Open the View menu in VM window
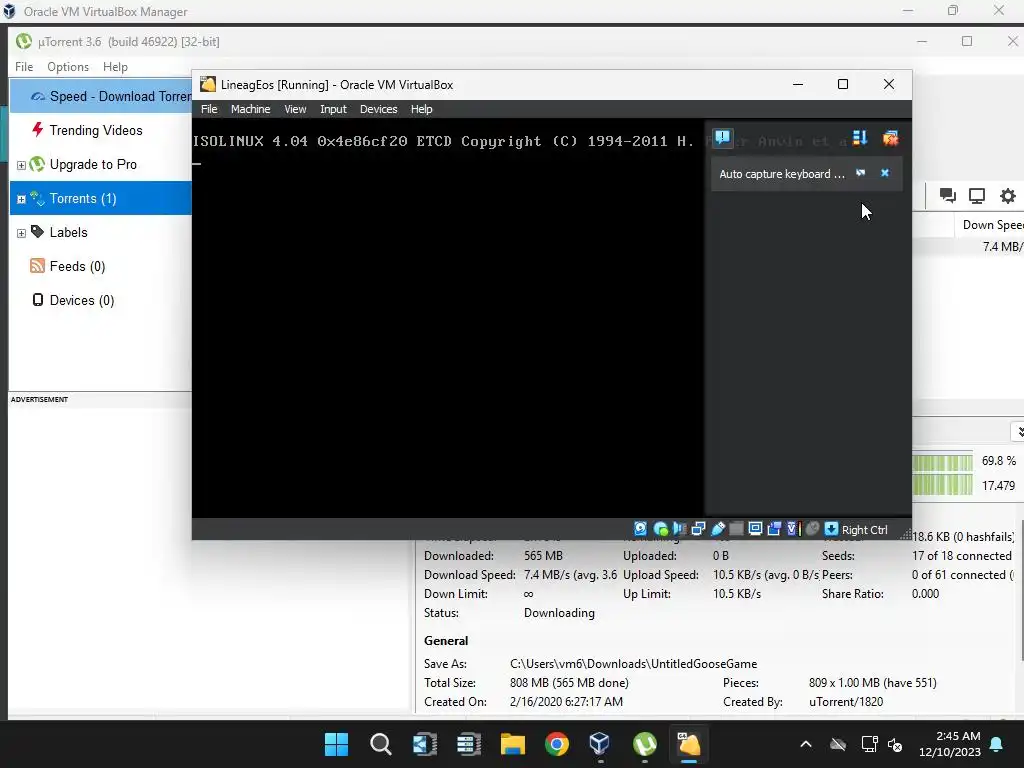The height and width of the screenshot is (768, 1024). [x=295, y=109]
